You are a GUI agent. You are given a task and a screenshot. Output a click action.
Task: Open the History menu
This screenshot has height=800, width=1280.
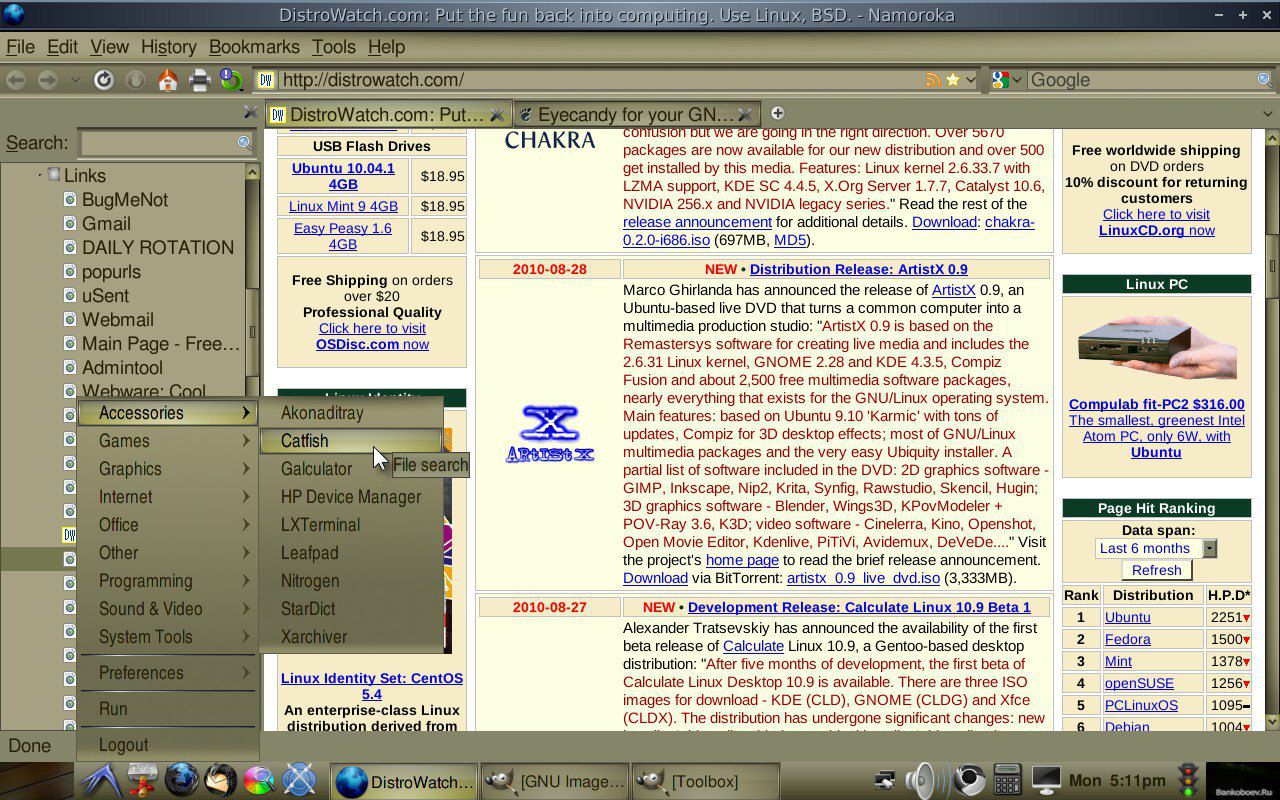coord(168,47)
